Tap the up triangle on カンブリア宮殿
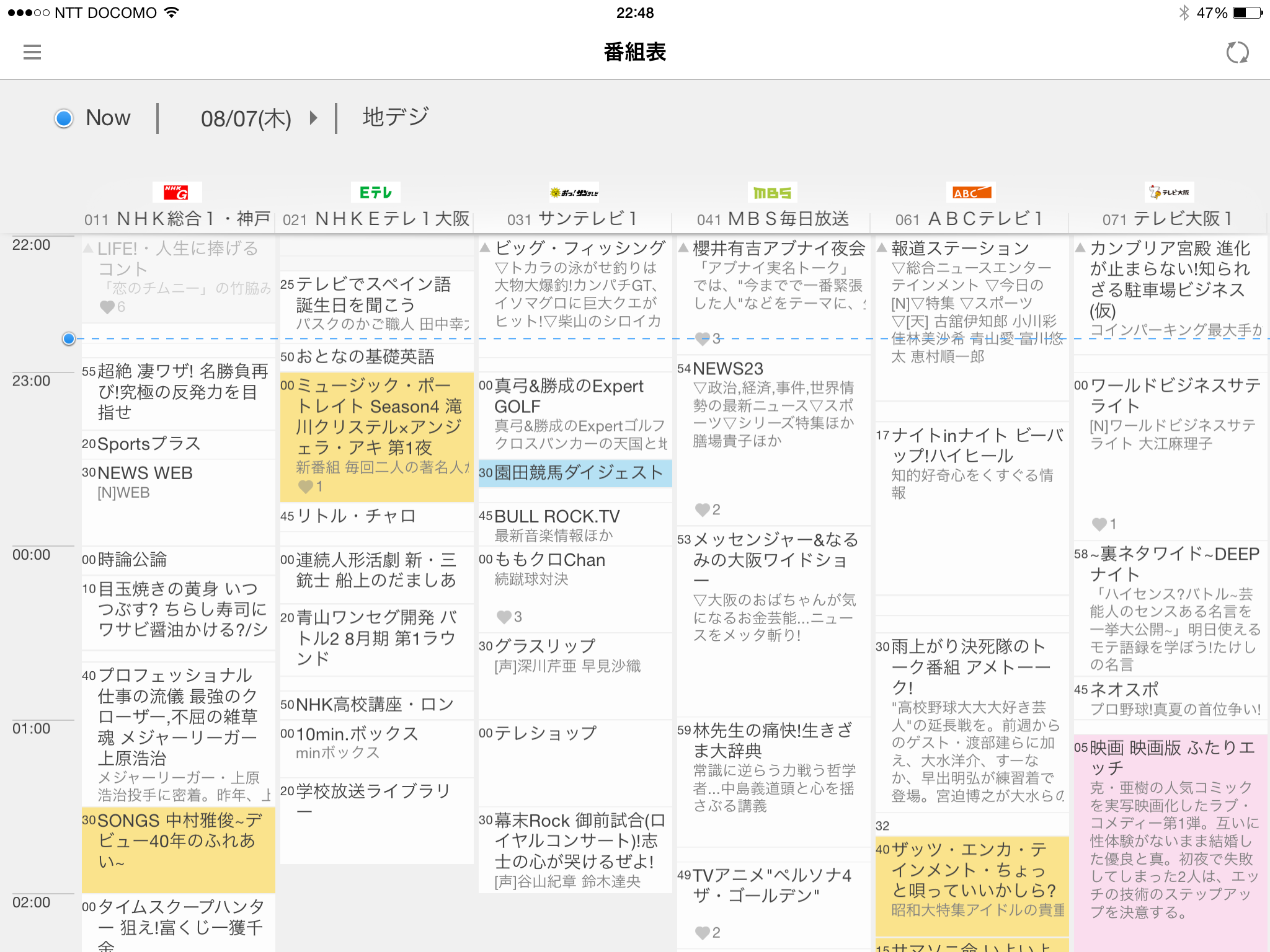 pyautogui.click(x=1081, y=248)
